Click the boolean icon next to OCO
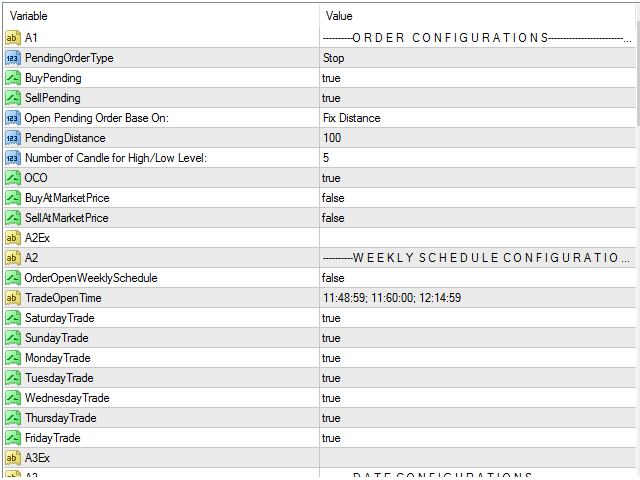Viewport: 640px width, 480px height. pos(13,178)
